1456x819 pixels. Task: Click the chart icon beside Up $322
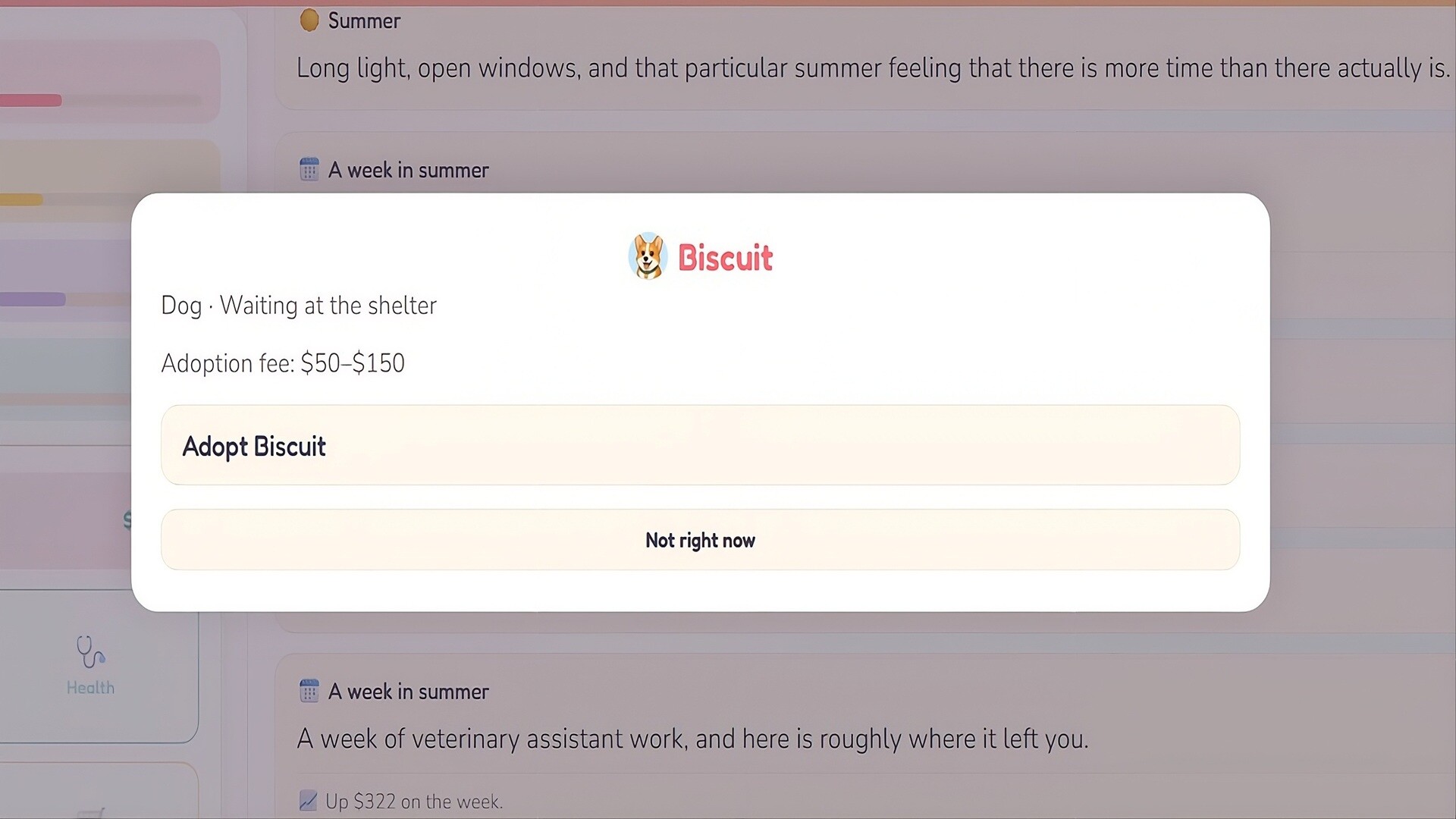coord(308,801)
